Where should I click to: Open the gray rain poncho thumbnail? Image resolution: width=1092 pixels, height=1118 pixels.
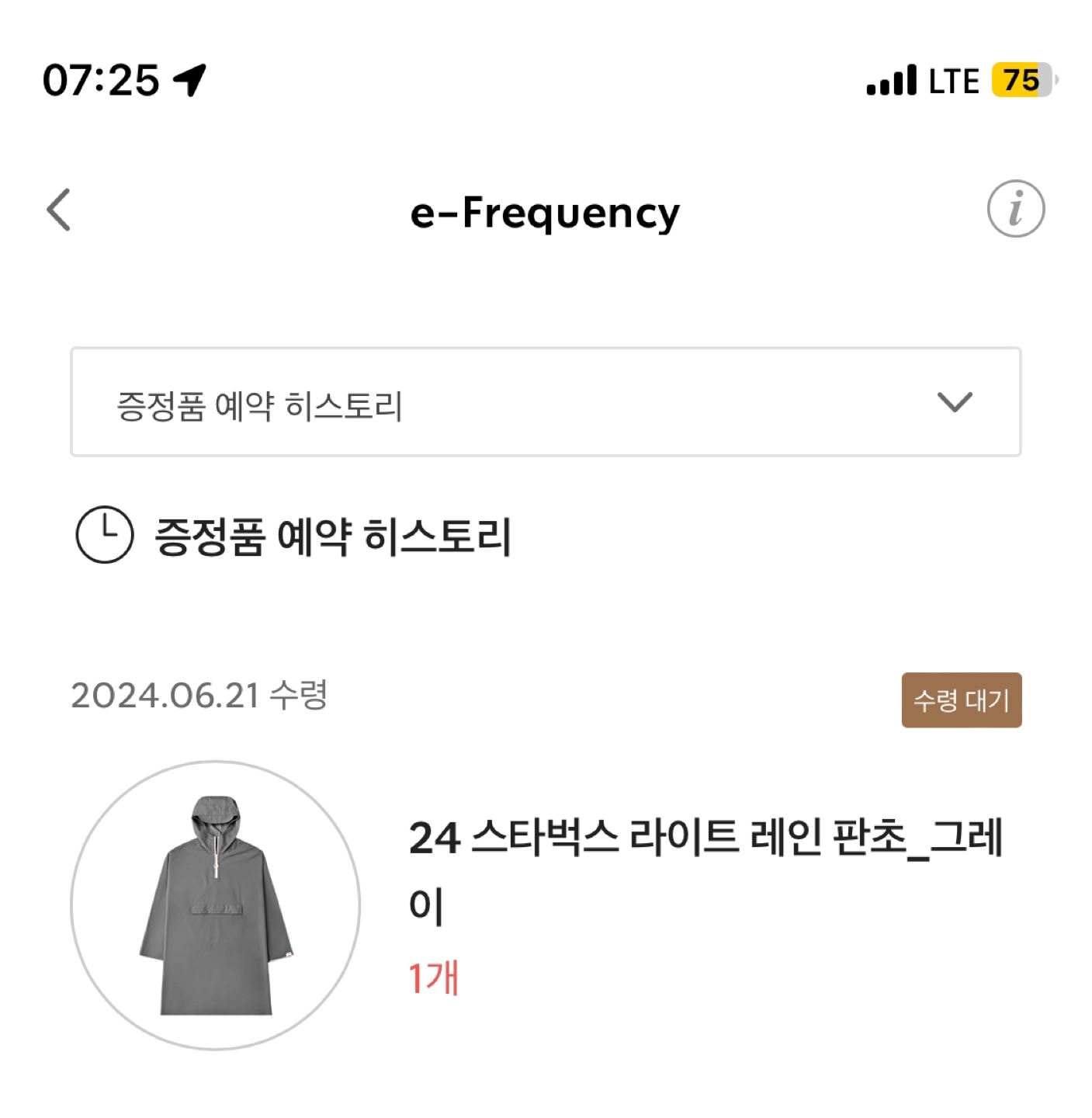[x=216, y=905]
